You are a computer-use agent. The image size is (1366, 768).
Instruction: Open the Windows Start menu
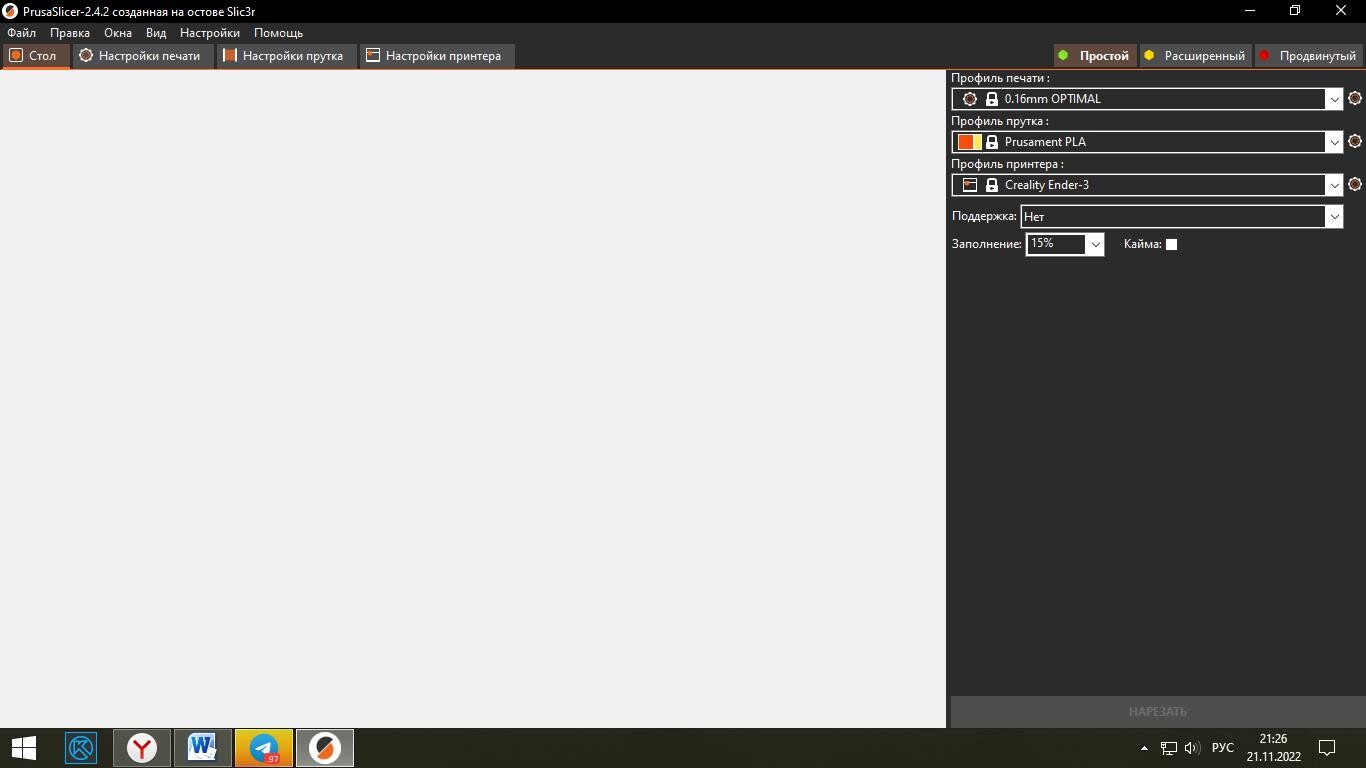click(24, 748)
